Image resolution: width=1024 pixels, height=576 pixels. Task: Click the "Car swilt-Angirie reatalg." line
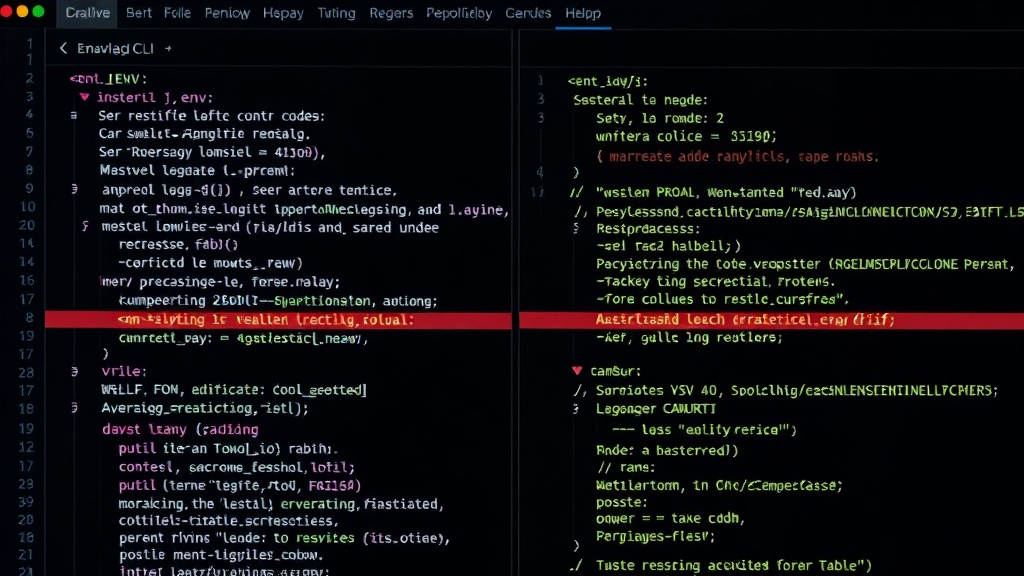click(x=204, y=134)
